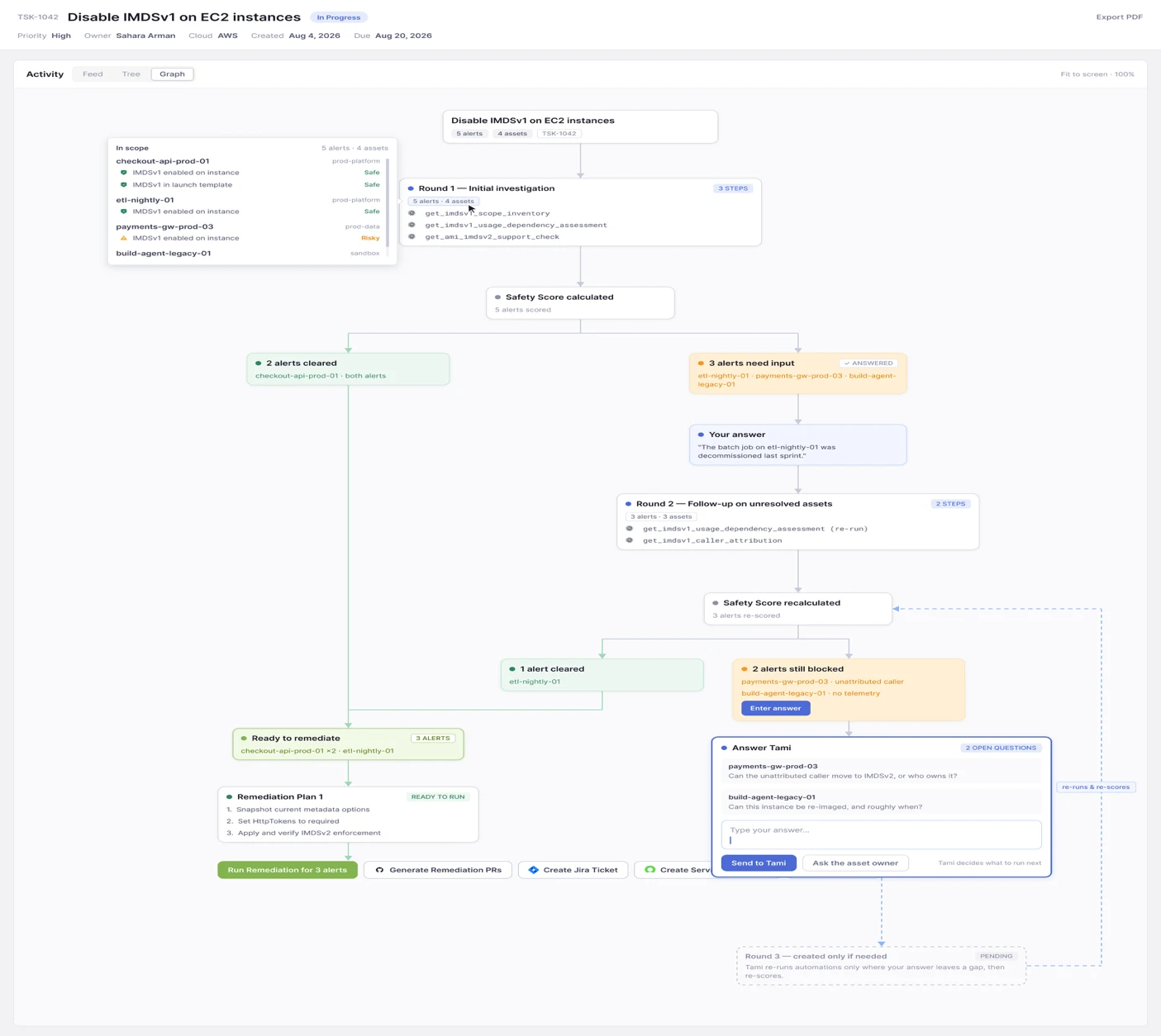
Task: Click the build-agent-legacy-01 row in scope list
Action: (248, 254)
